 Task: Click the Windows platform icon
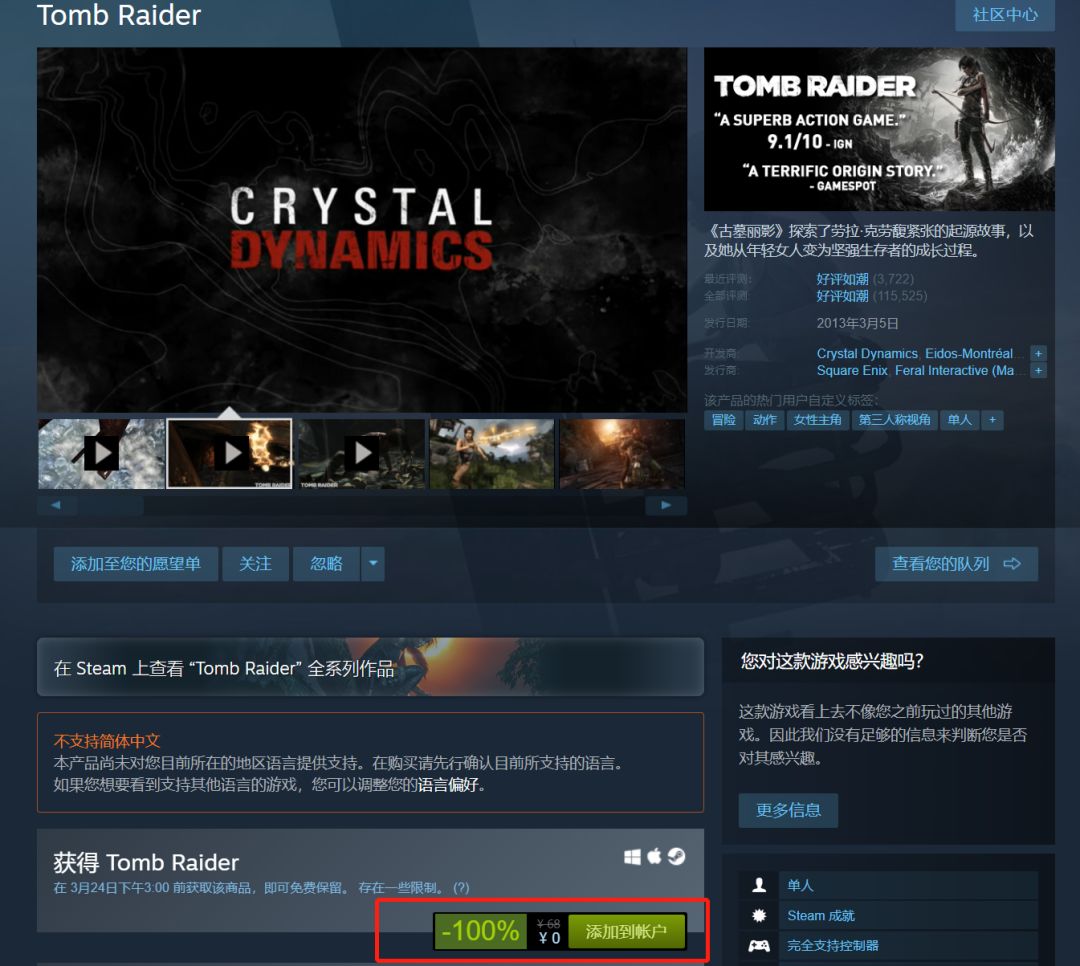(631, 857)
